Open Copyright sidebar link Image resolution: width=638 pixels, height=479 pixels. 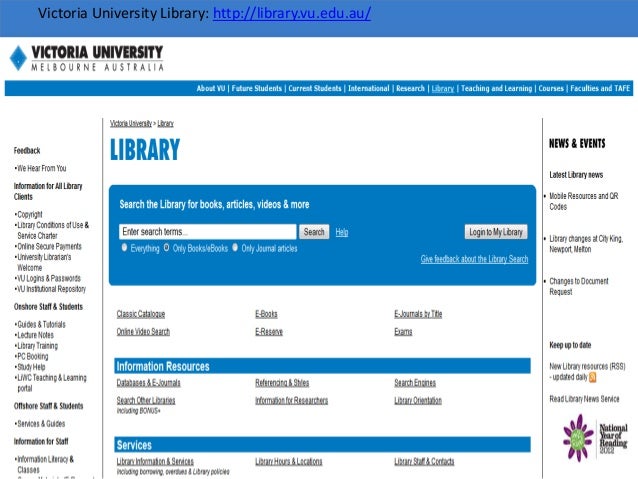pyautogui.click(x=30, y=214)
